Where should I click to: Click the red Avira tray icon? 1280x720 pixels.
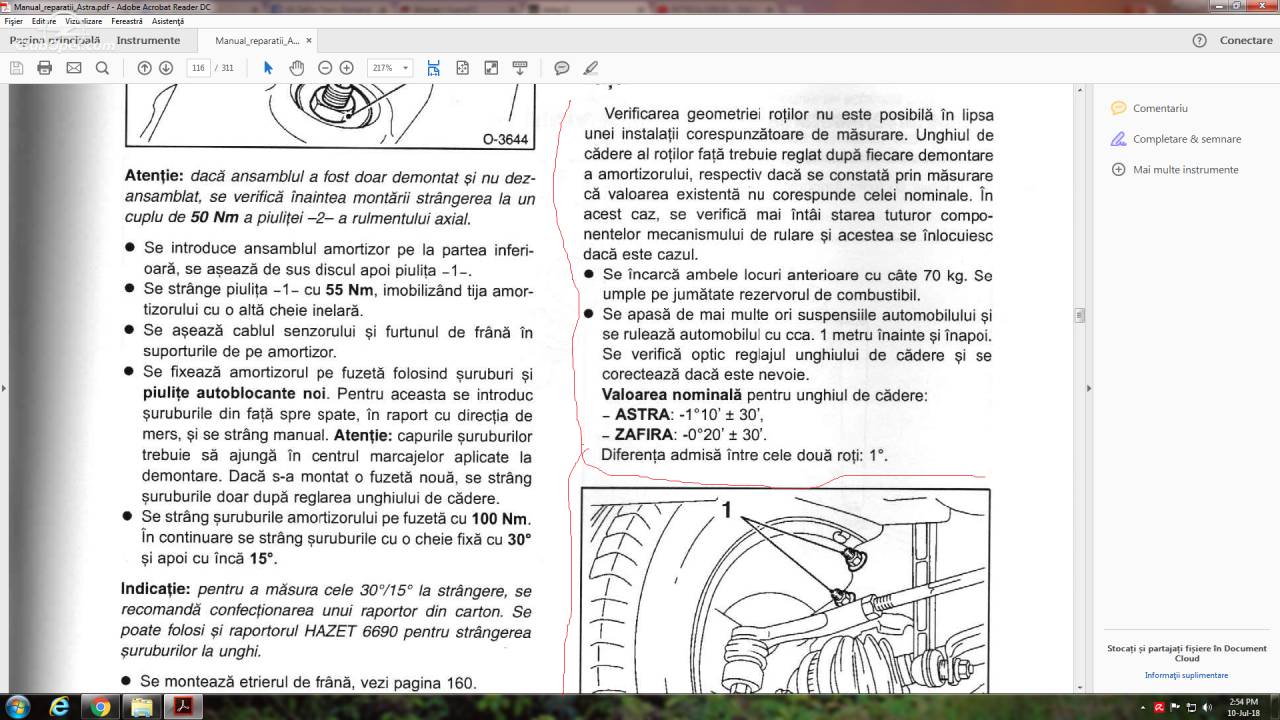click(1159, 708)
